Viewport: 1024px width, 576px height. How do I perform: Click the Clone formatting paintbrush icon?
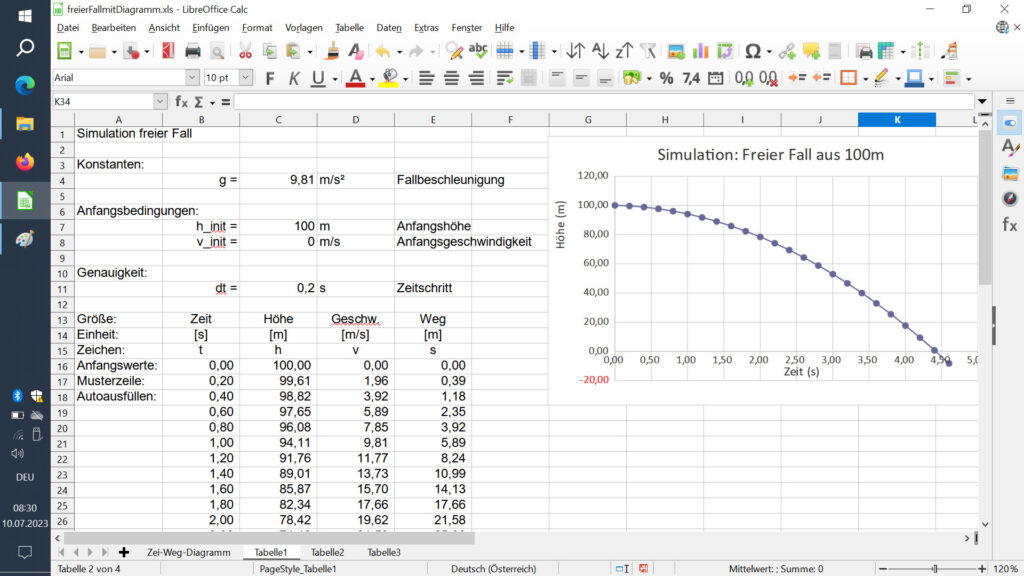(x=332, y=51)
